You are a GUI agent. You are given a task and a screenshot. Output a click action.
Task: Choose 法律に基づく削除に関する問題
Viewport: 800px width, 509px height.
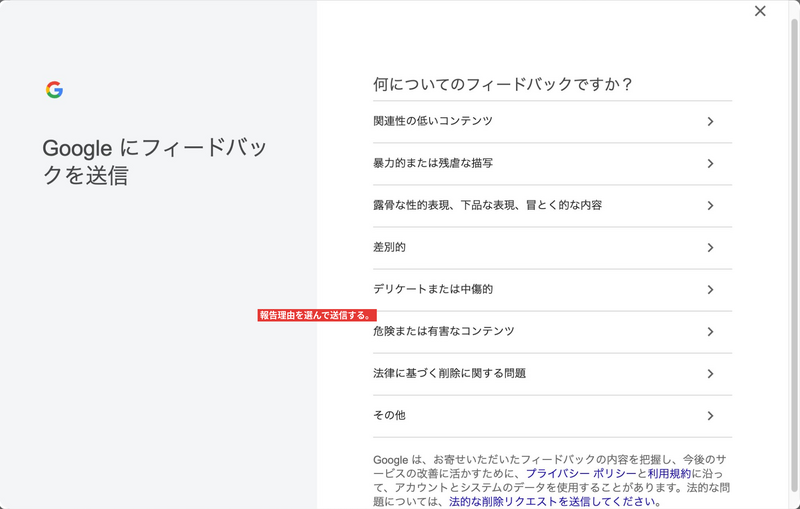553,374
